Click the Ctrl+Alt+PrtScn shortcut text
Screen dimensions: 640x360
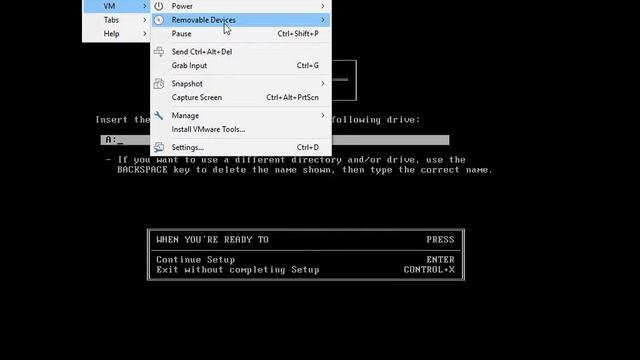point(292,98)
